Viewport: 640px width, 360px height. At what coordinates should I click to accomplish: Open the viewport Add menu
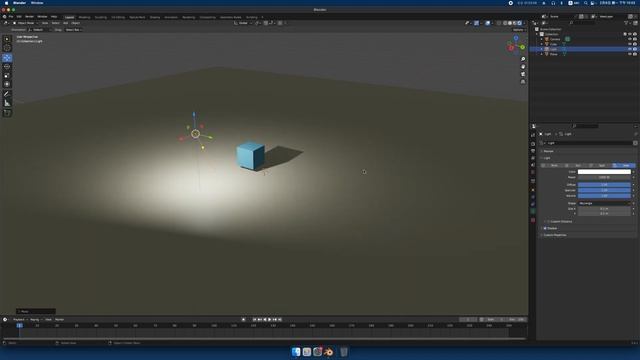65,23
